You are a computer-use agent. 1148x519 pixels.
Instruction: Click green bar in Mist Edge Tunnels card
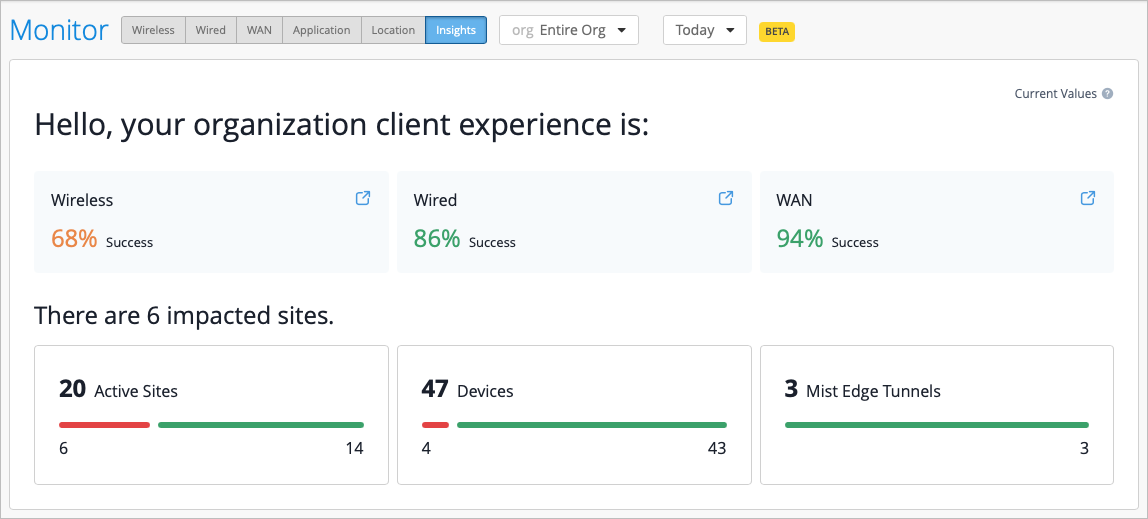click(x=936, y=425)
